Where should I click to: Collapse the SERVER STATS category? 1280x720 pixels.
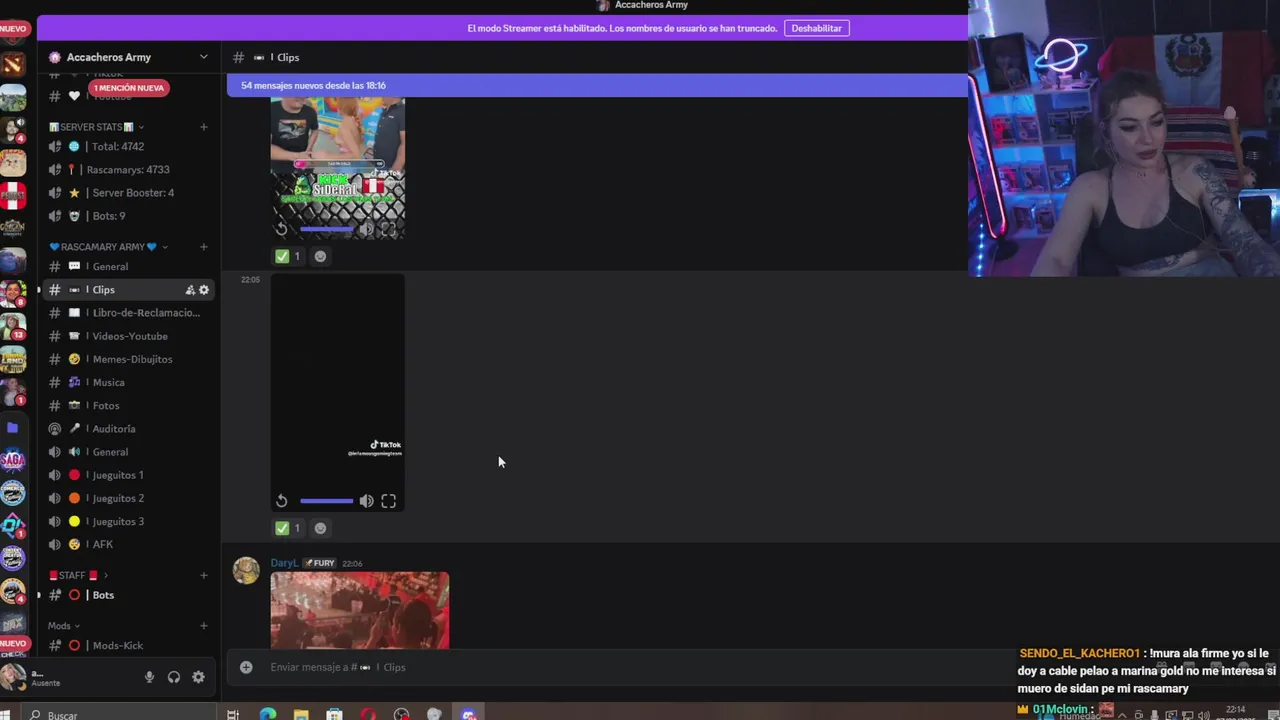[x=97, y=127]
